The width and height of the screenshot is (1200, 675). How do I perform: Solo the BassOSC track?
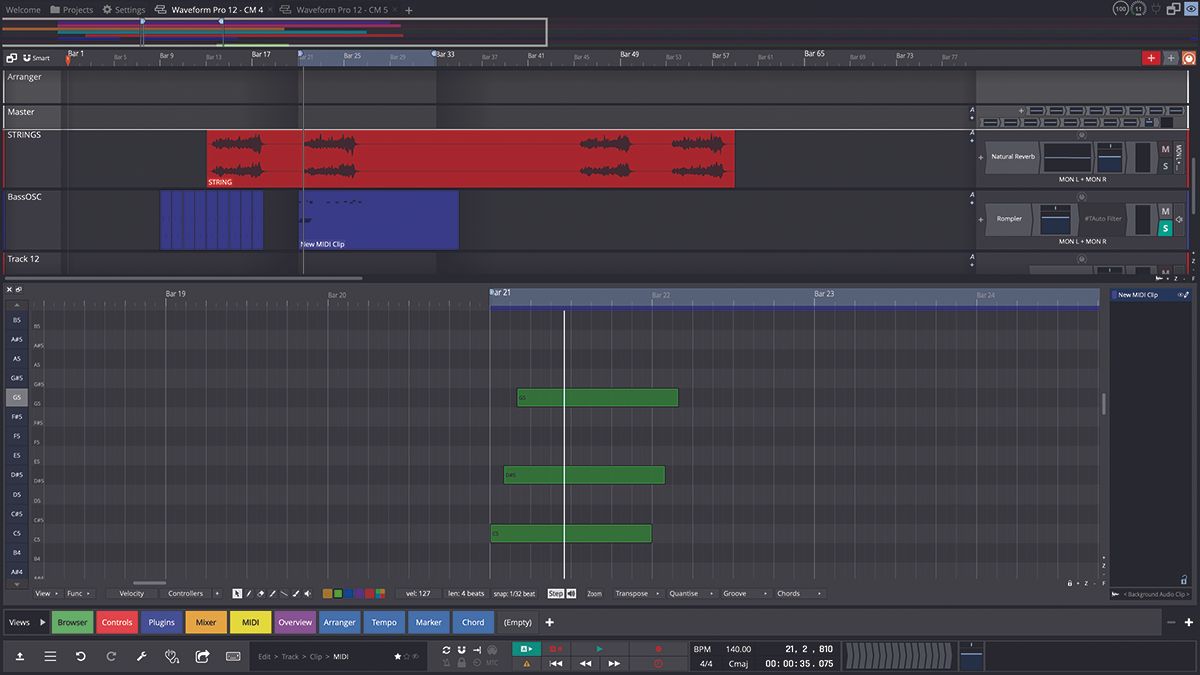[x=1165, y=229]
